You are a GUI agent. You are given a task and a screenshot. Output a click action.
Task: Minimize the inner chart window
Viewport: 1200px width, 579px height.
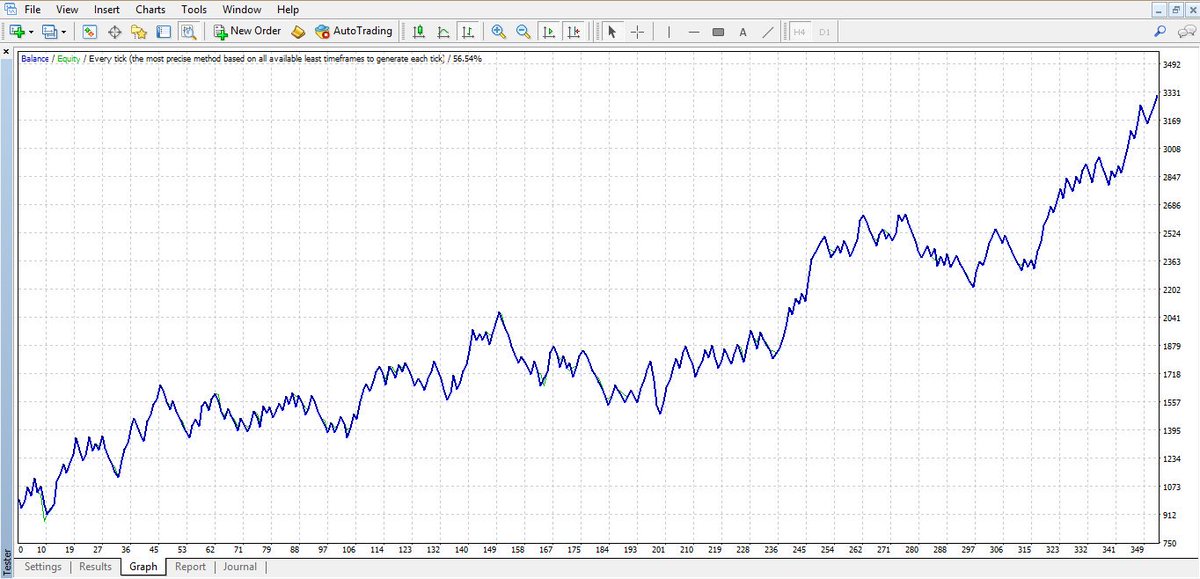click(x=1157, y=9)
